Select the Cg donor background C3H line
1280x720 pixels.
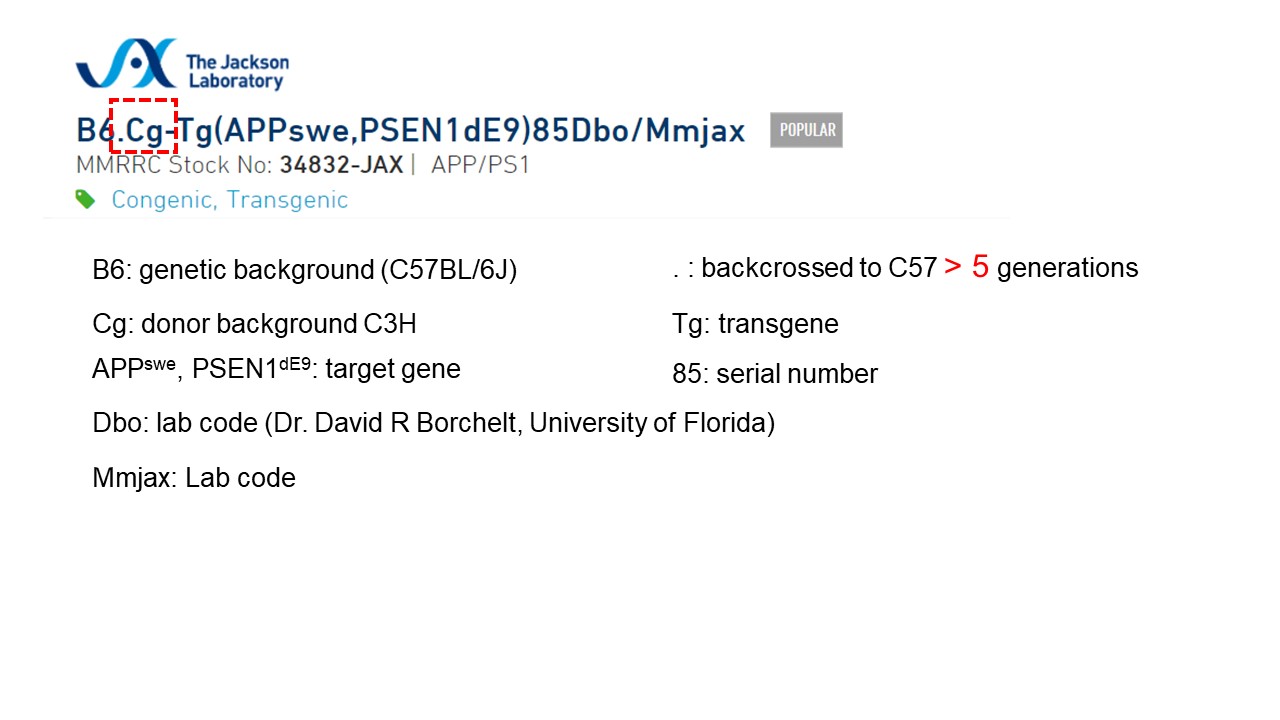(254, 324)
